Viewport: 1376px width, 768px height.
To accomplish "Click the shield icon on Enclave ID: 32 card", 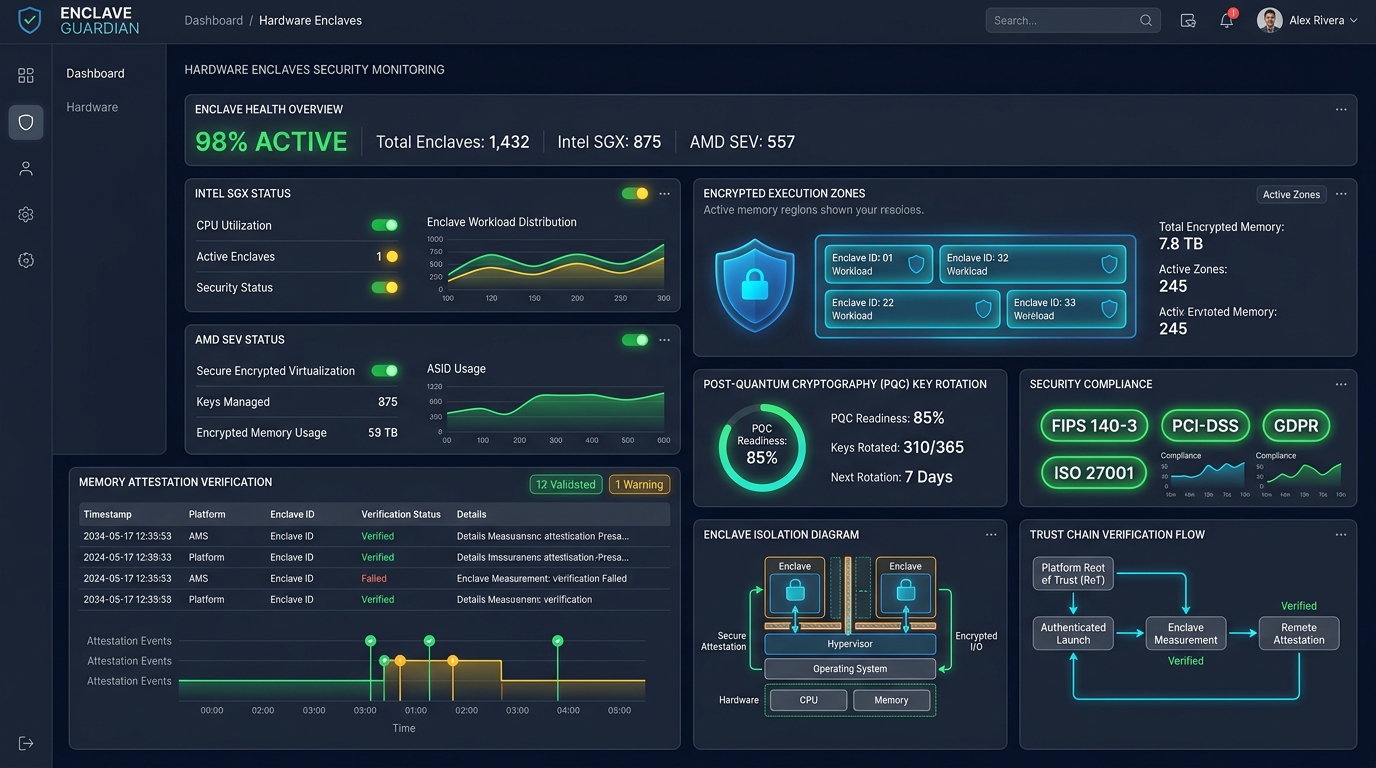I will point(1109,264).
